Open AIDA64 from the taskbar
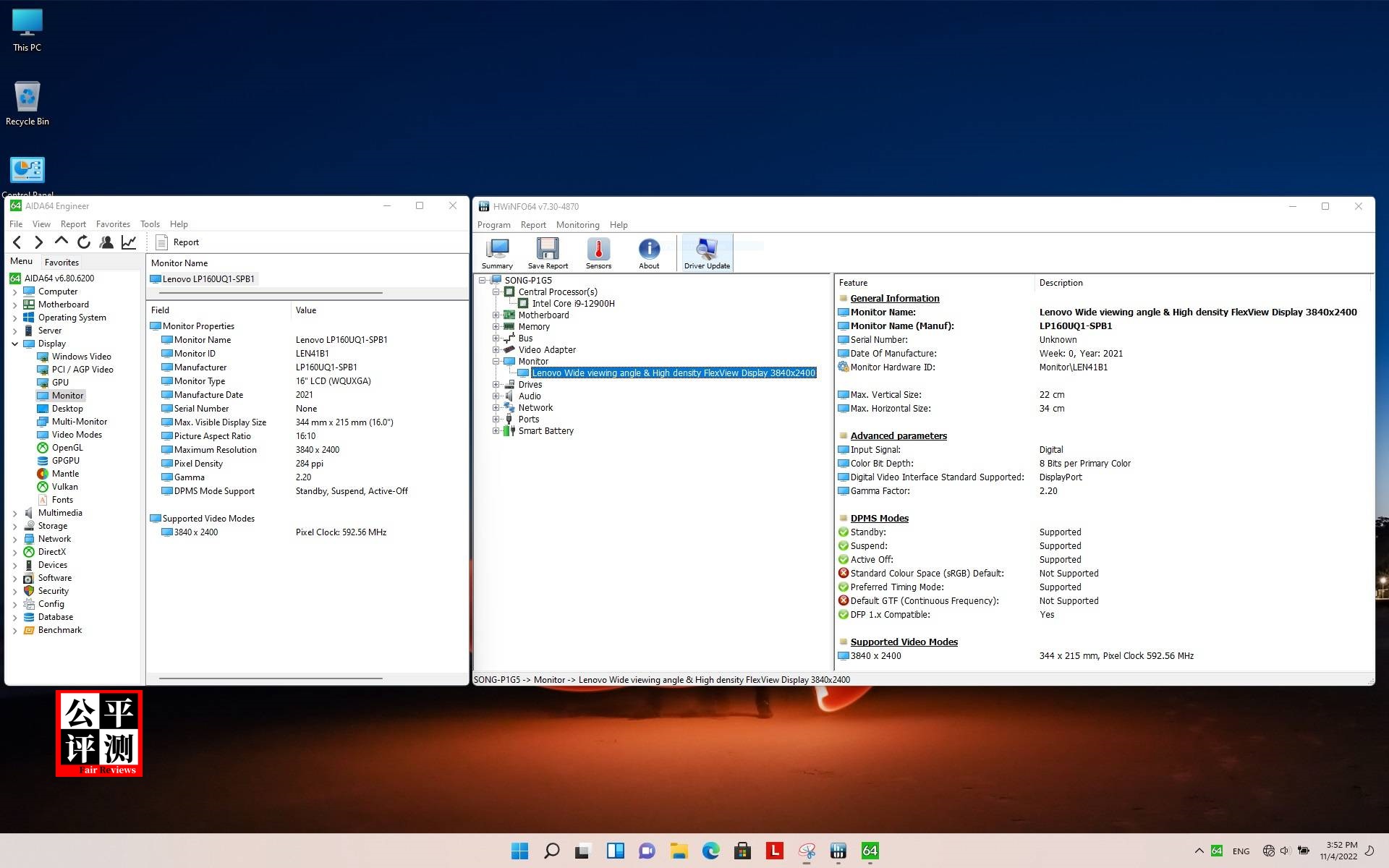Screen dimensions: 1389x868 [x=869, y=851]
